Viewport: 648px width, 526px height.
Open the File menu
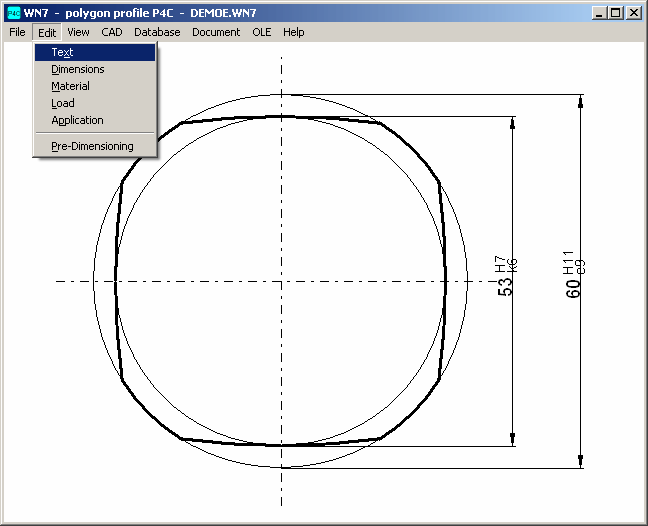tap(17, 32)
